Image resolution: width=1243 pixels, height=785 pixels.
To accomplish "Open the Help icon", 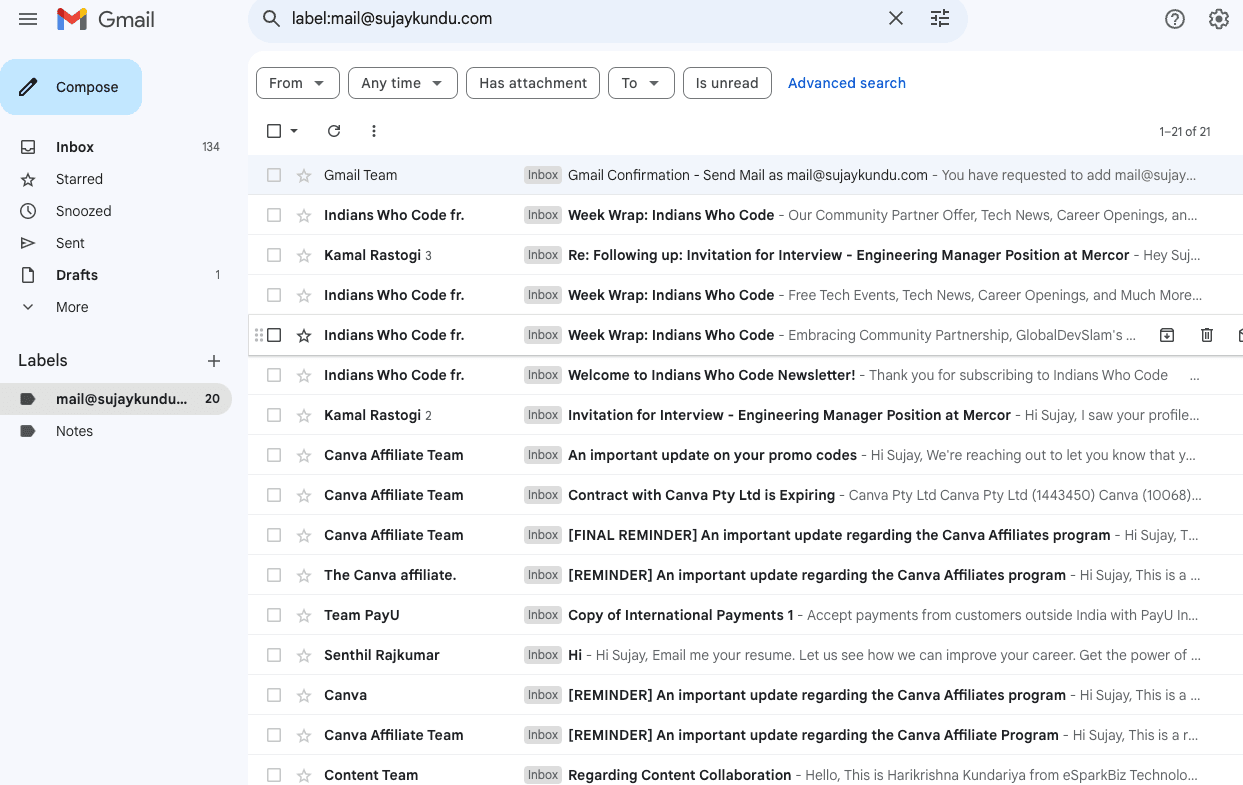I will tap(1175, 18).
